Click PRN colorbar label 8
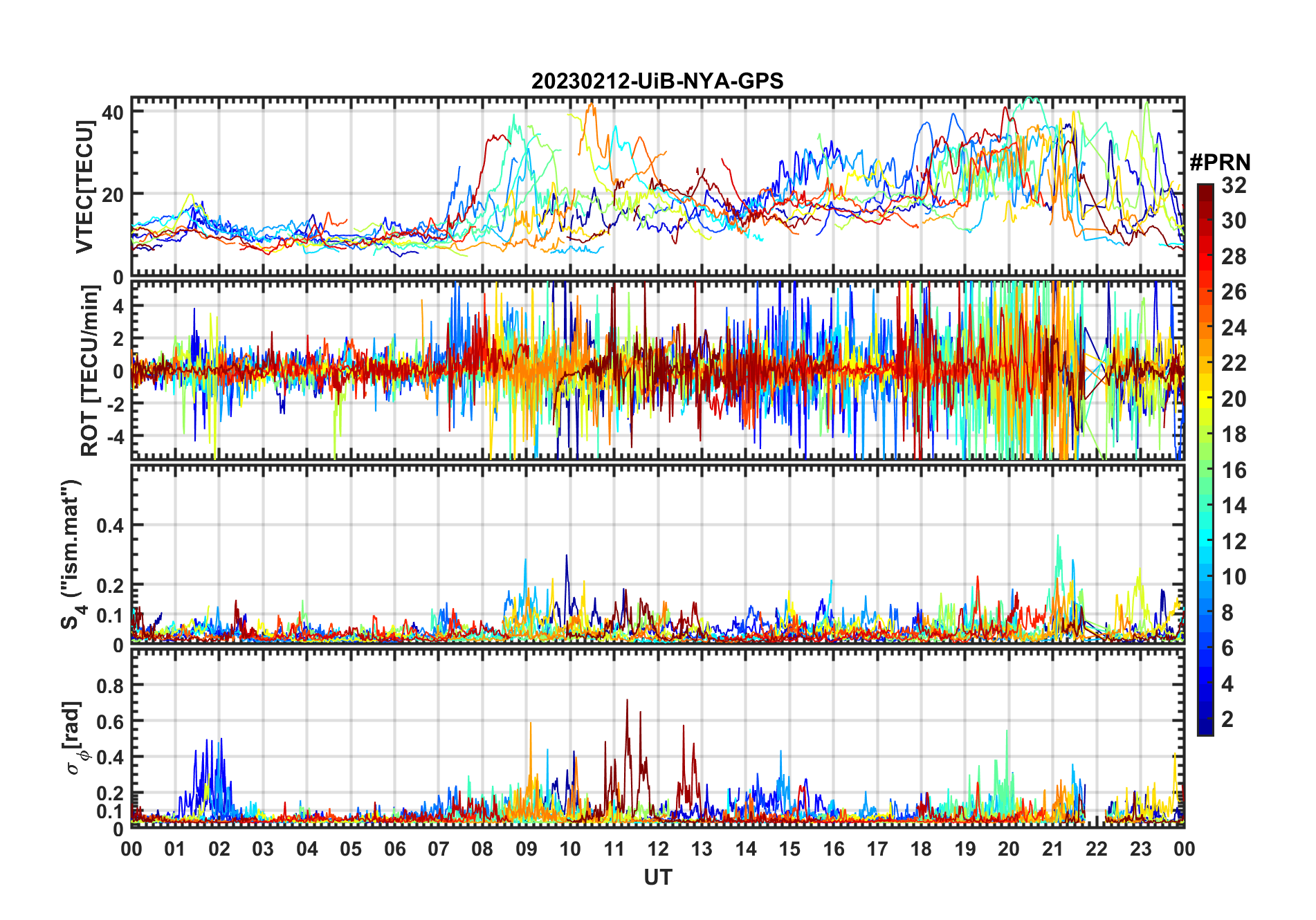The width and height of the screenshot is (1316, 920). (x=1227, y=613)
